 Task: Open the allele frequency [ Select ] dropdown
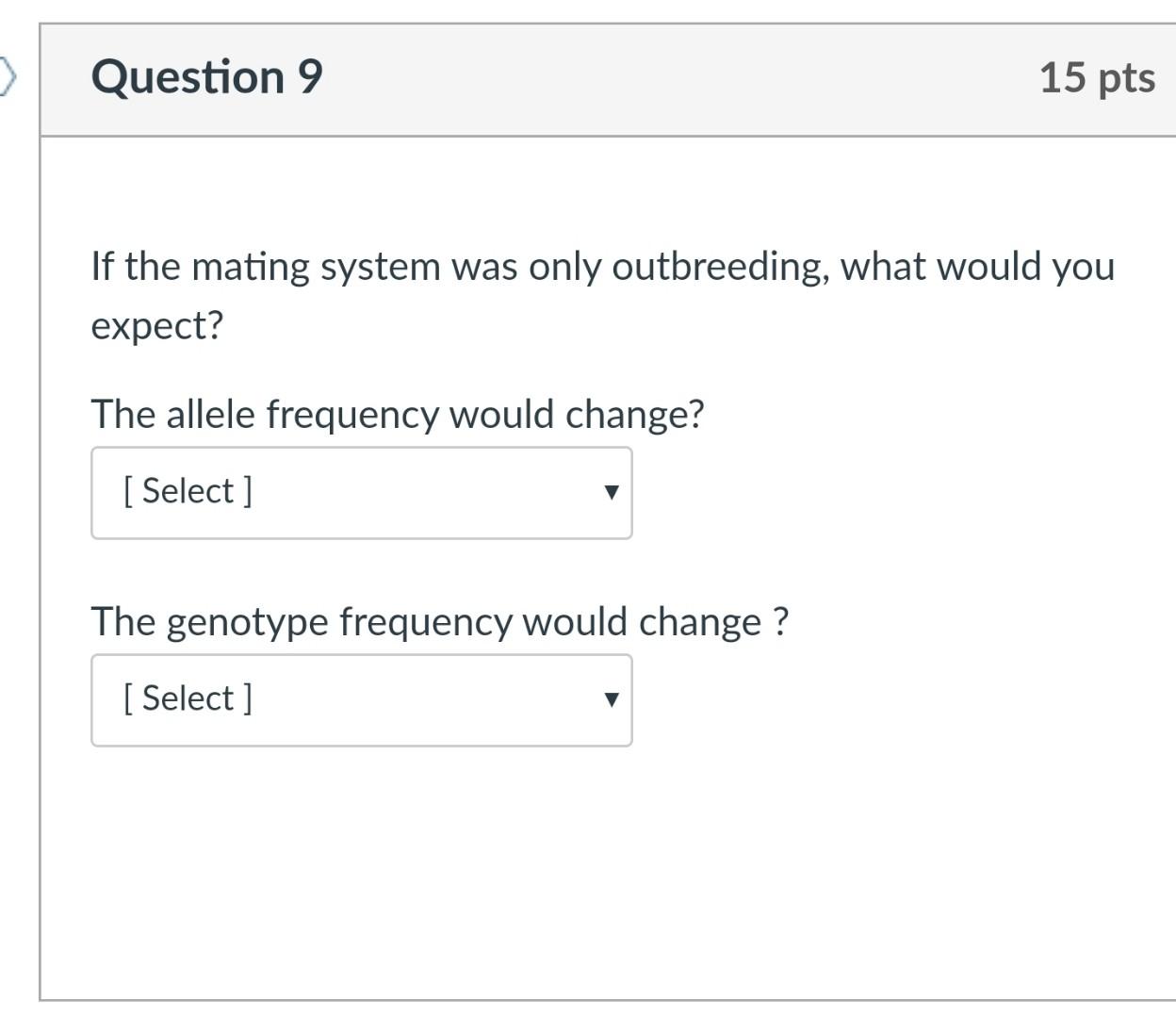coord(361,493)
